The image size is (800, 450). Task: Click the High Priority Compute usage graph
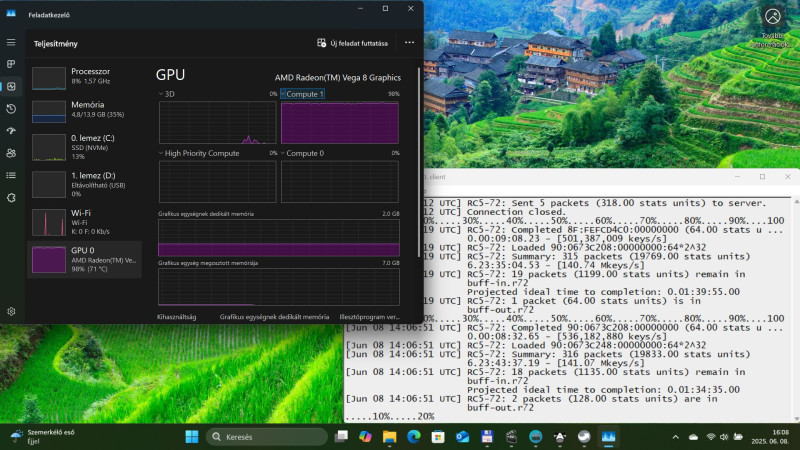click(217, 182)
